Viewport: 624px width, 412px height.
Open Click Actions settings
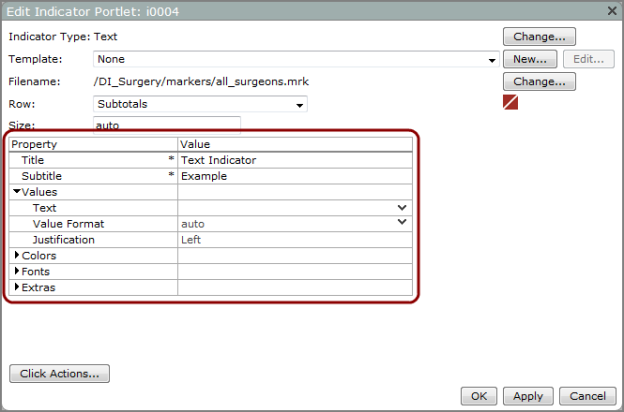[x=59, y=373]
